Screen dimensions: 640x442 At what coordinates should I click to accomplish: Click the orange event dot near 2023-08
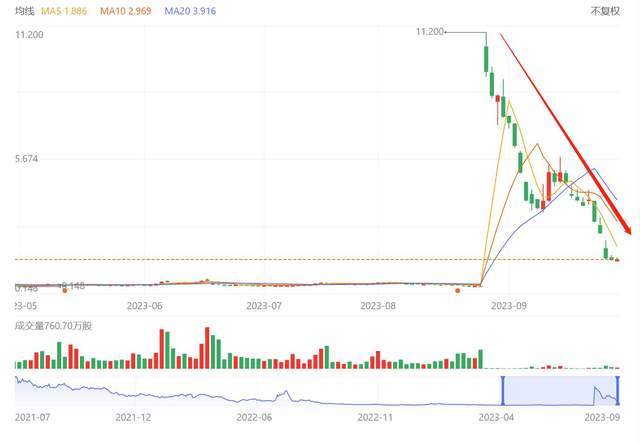(x=457, y=290)
